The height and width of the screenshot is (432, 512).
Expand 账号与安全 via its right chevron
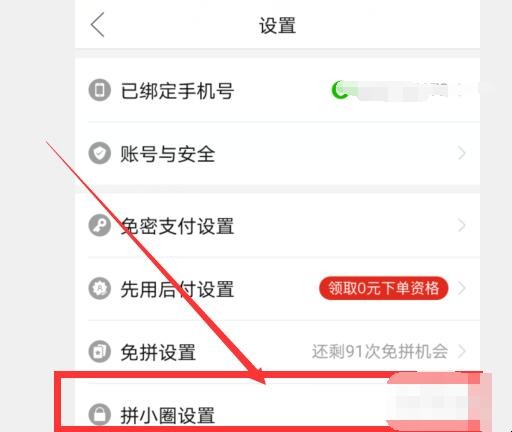[462, 153]
